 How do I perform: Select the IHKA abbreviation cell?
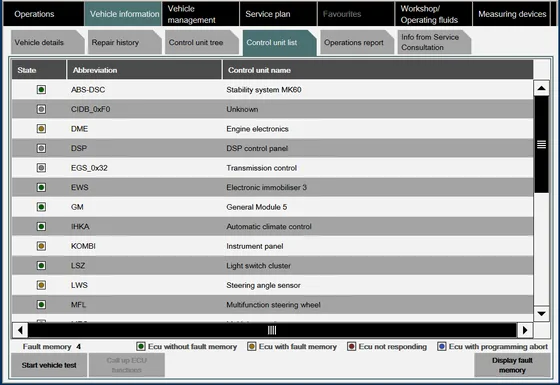pos(80,227)
